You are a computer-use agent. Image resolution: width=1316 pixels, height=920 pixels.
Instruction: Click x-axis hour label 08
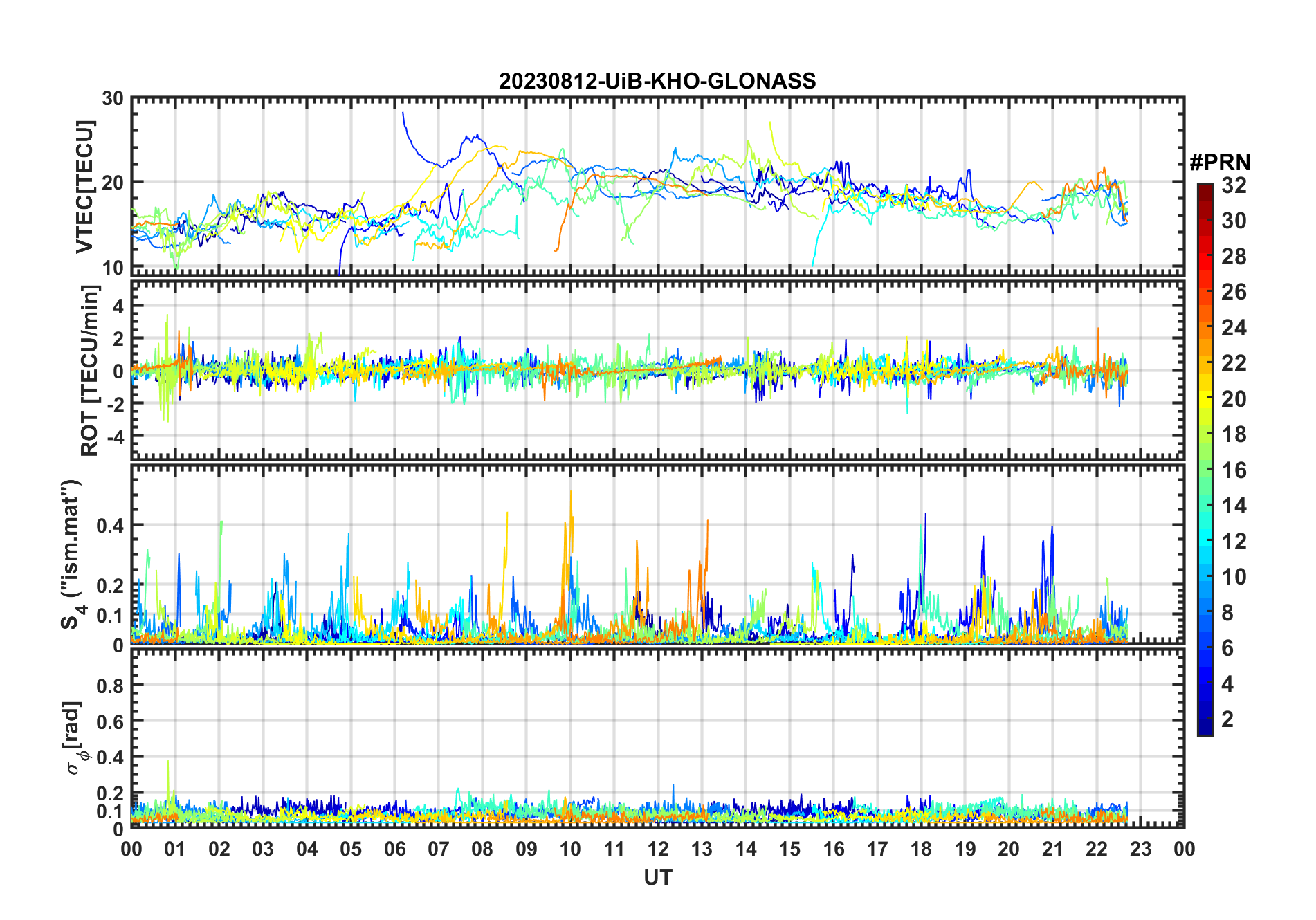pos(482,849)
